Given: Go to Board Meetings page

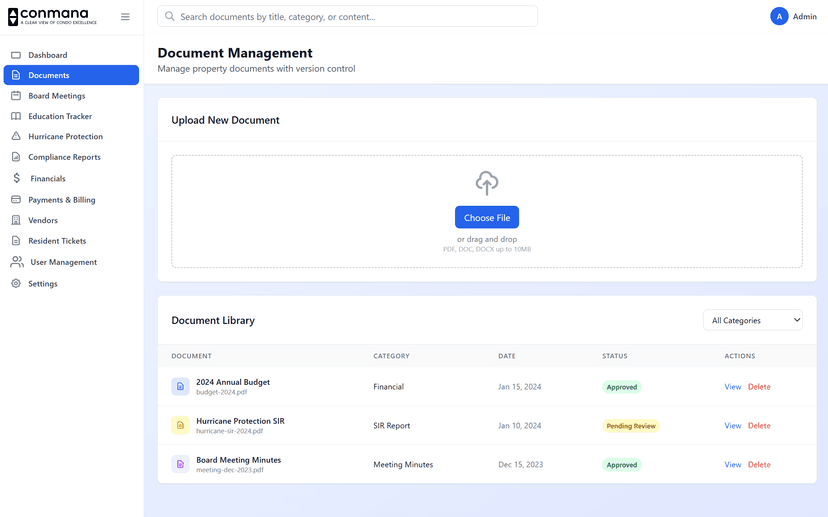Looking at the screenshot, I should click(56, 96).
